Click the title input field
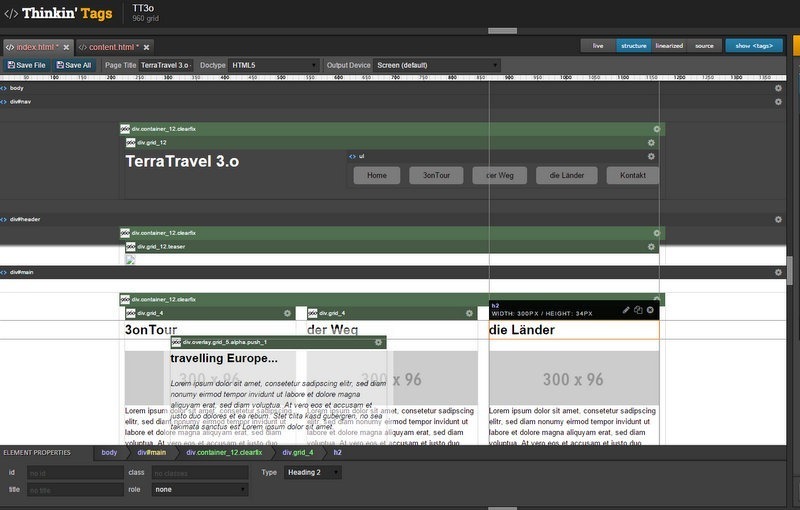 [75, 490]
